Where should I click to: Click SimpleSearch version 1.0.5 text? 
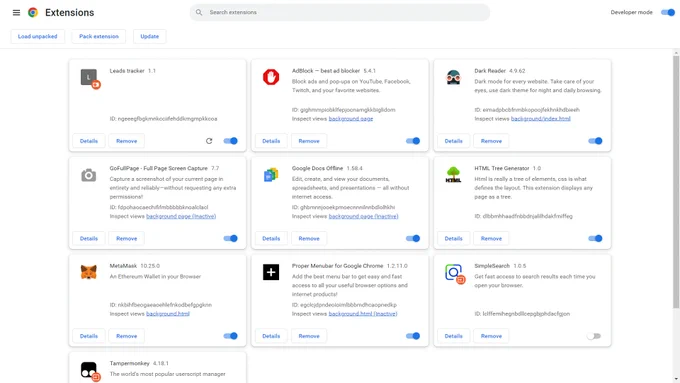pyautogui.click(x=520, y=266)
